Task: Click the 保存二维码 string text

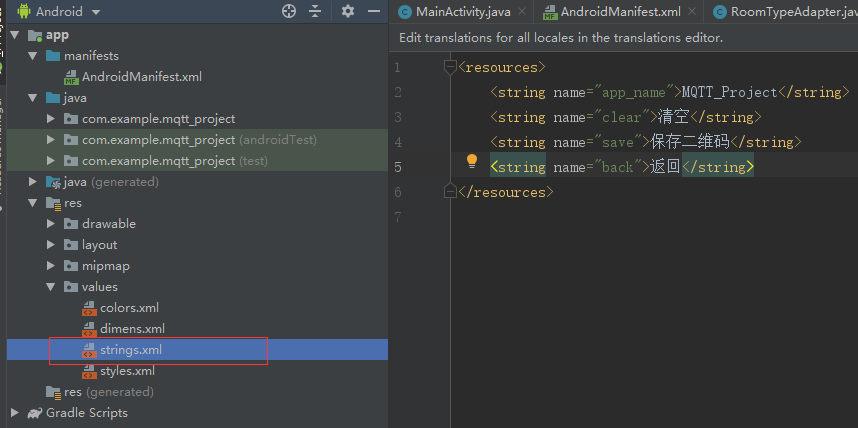Action: 690,142
